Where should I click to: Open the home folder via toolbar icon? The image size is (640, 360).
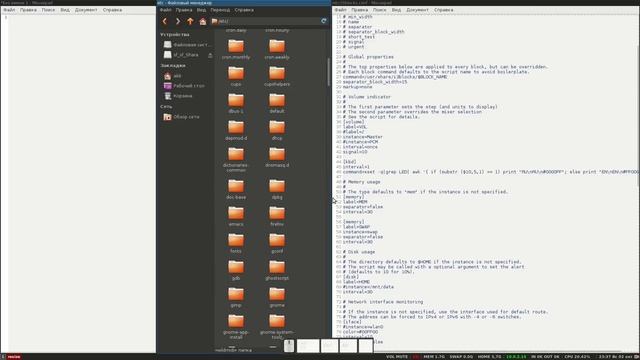point(203,21)
